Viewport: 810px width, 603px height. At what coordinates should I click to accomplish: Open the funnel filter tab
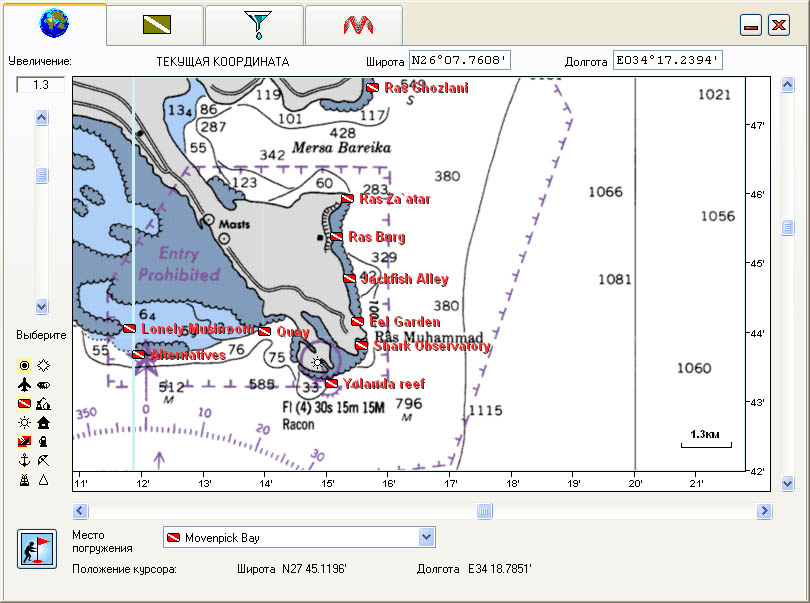point(257,24)
